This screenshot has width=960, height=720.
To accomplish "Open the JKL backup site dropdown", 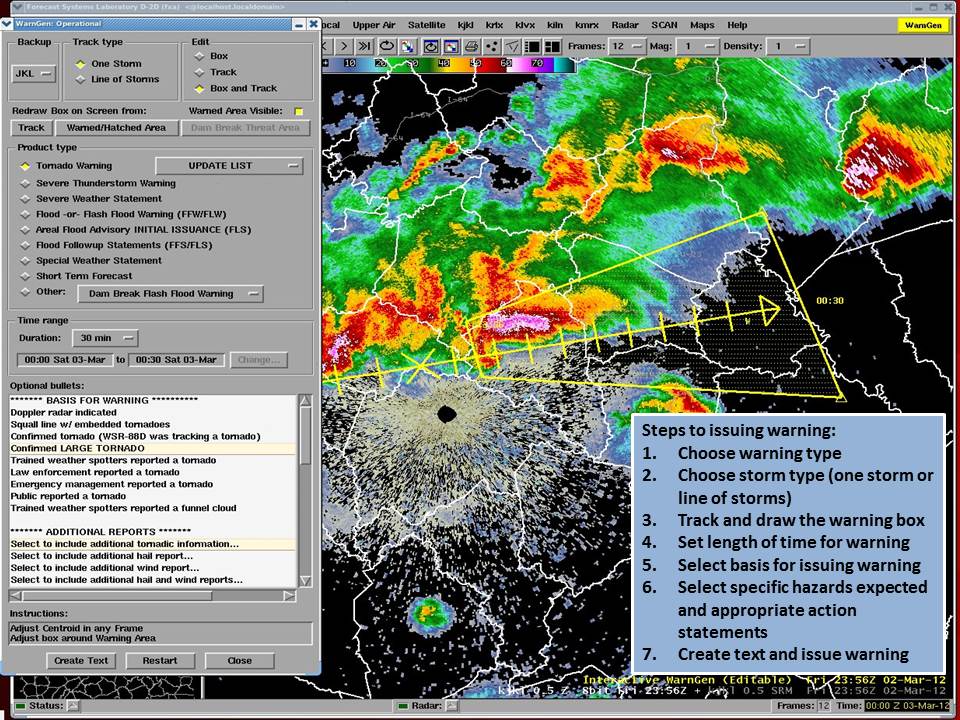I will 34,73.
